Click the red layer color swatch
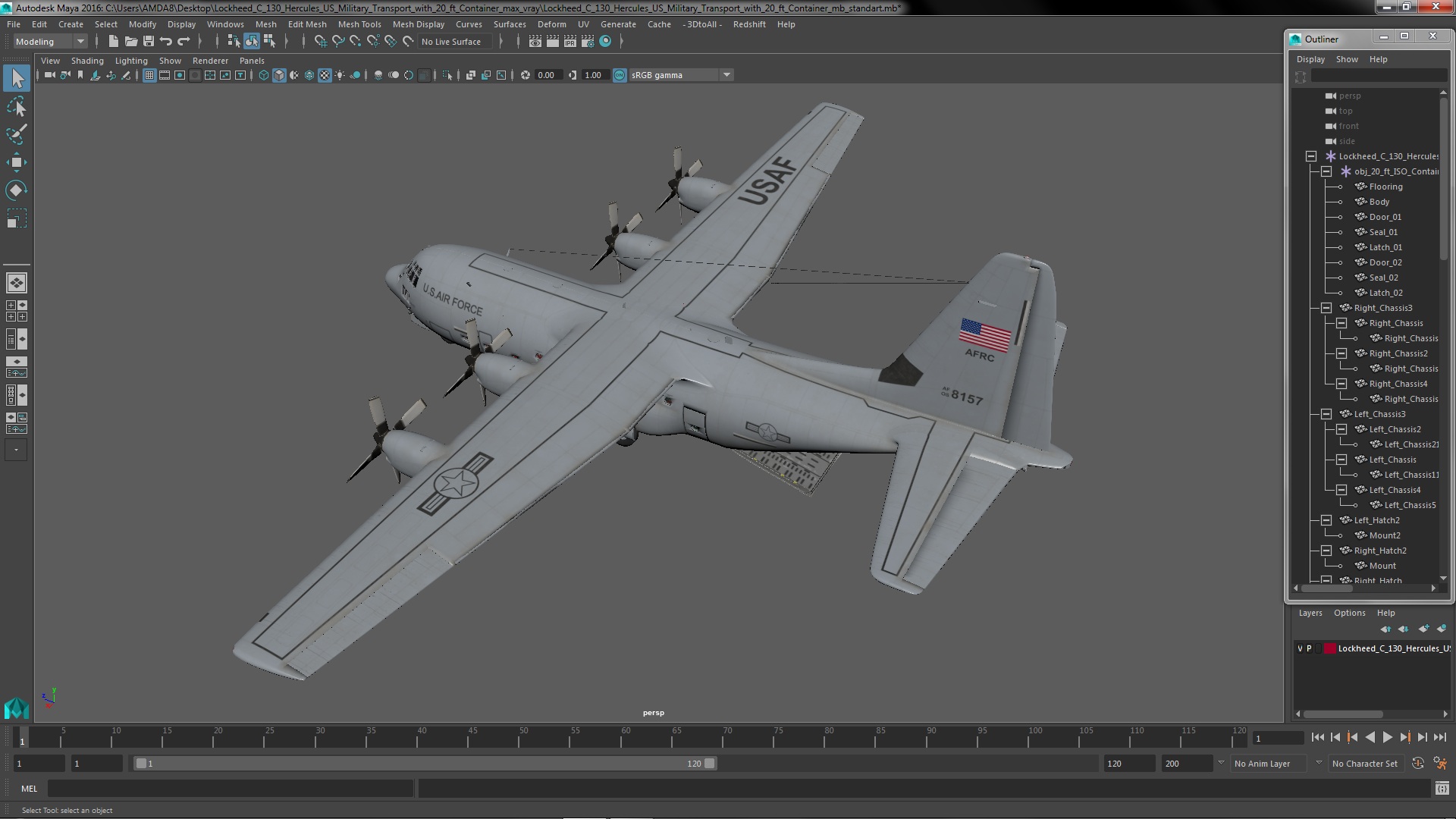This screenshot has height=819, width=1456. 1329,649
